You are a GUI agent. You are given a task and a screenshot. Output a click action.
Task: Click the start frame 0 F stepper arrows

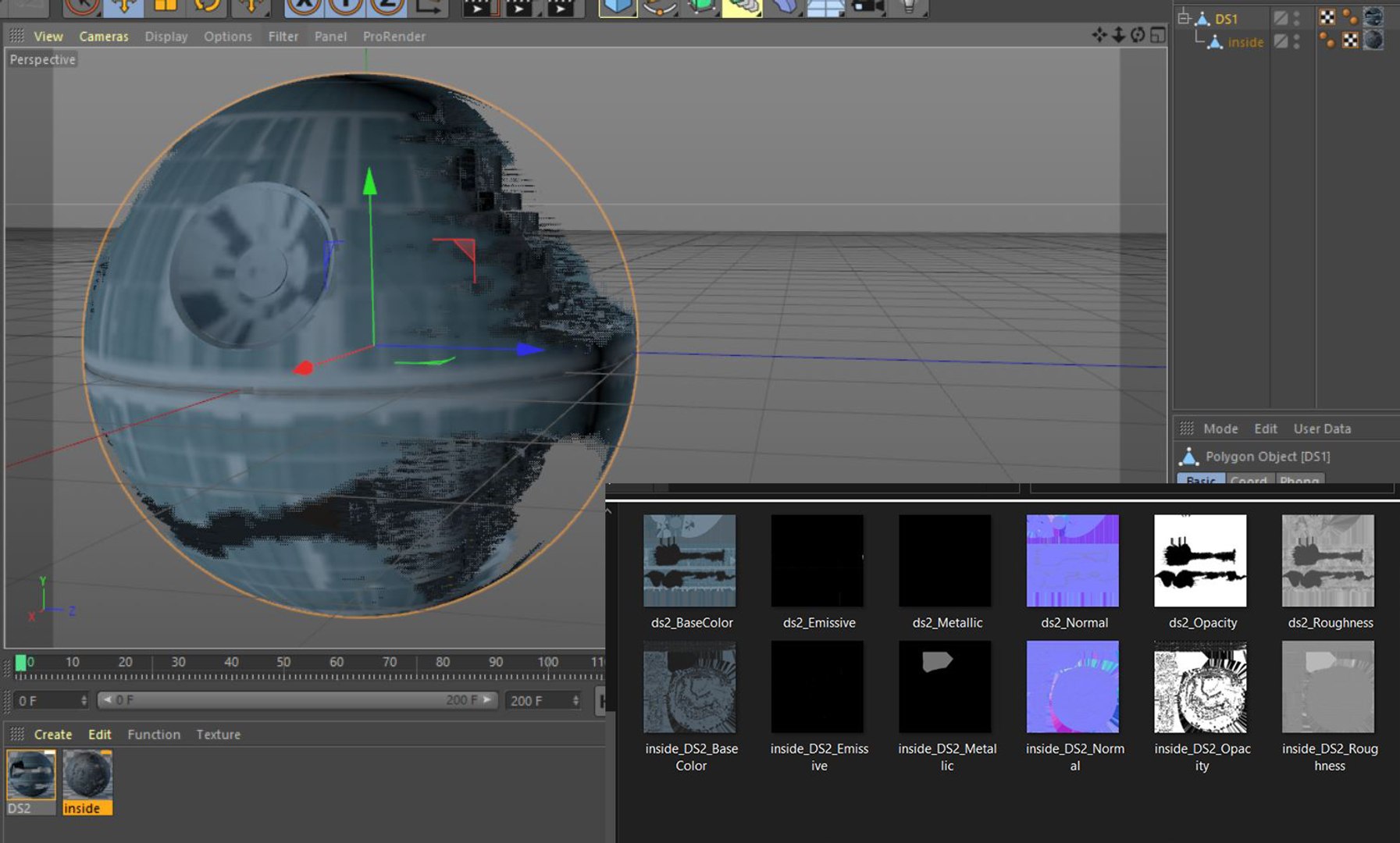pos(84,700)
